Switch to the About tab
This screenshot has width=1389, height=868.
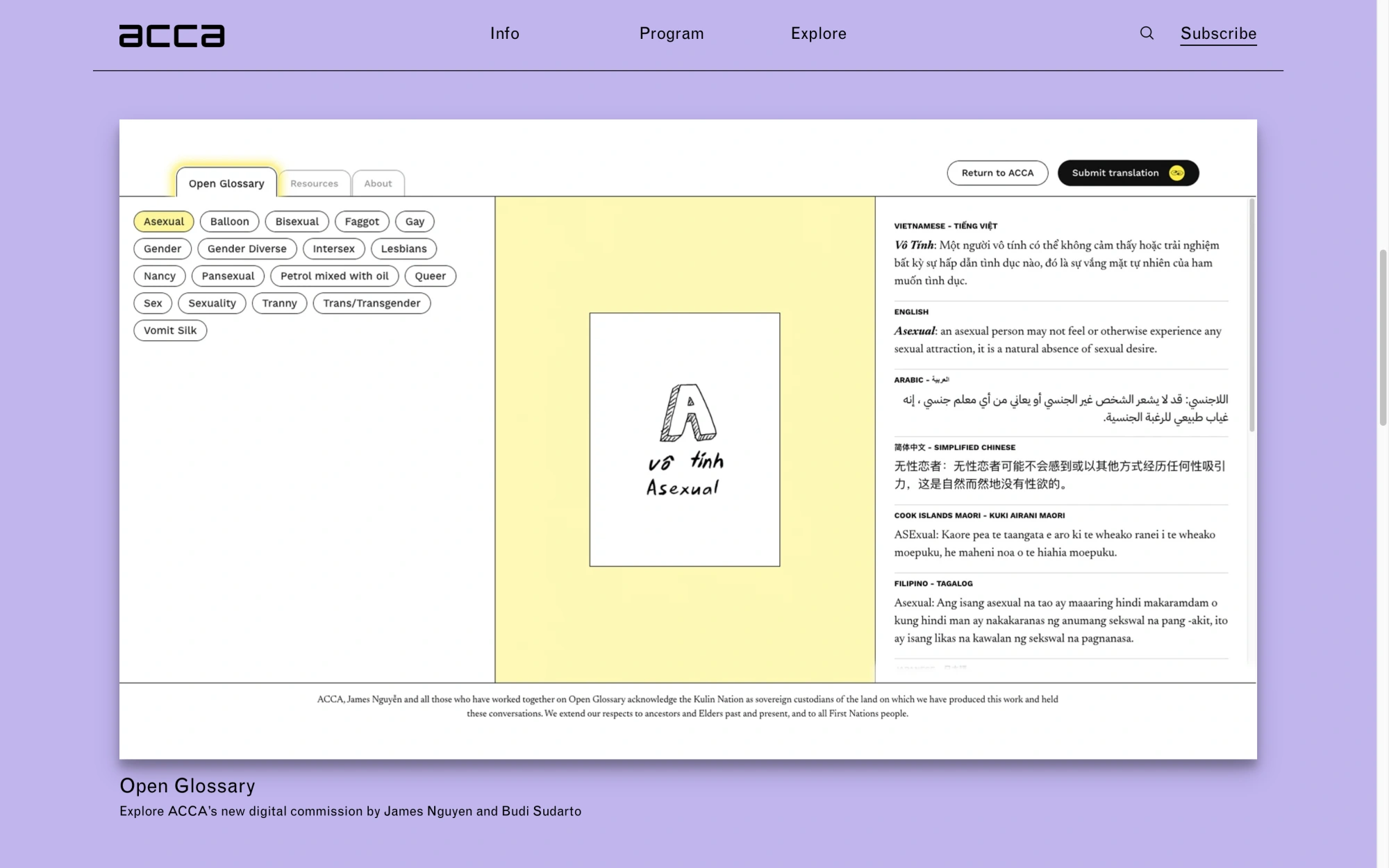pos(378,183)
